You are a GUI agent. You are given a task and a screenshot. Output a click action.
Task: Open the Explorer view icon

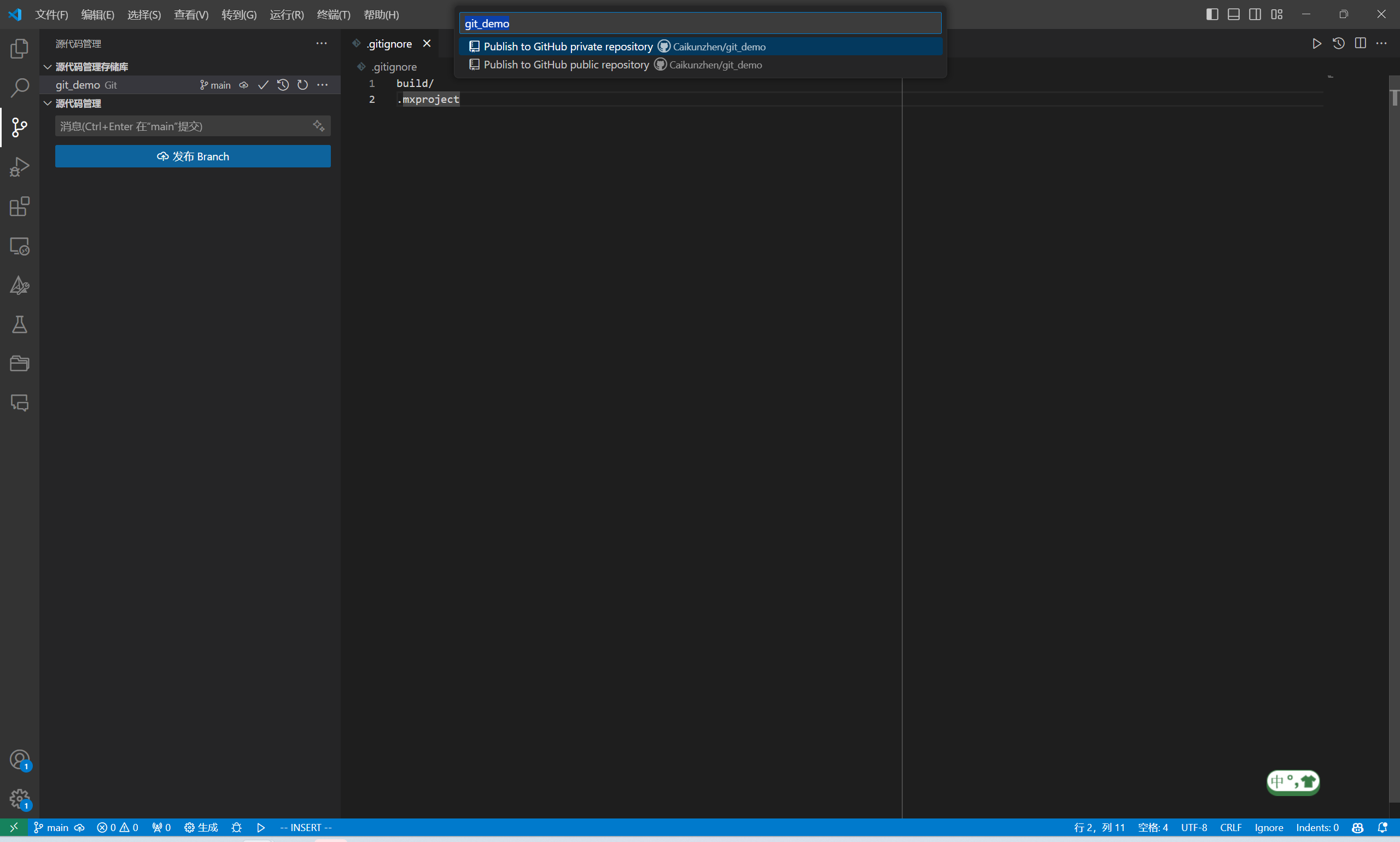pos(19,49)
